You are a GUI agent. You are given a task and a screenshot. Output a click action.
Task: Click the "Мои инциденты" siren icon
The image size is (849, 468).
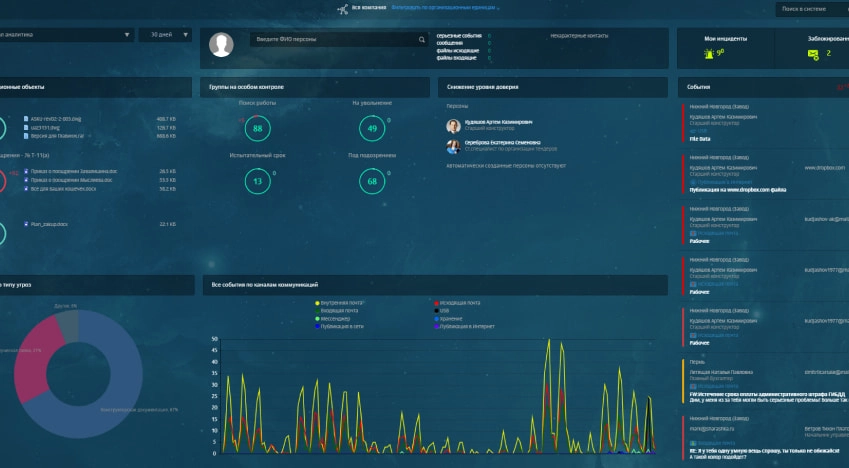click(709, 54)
